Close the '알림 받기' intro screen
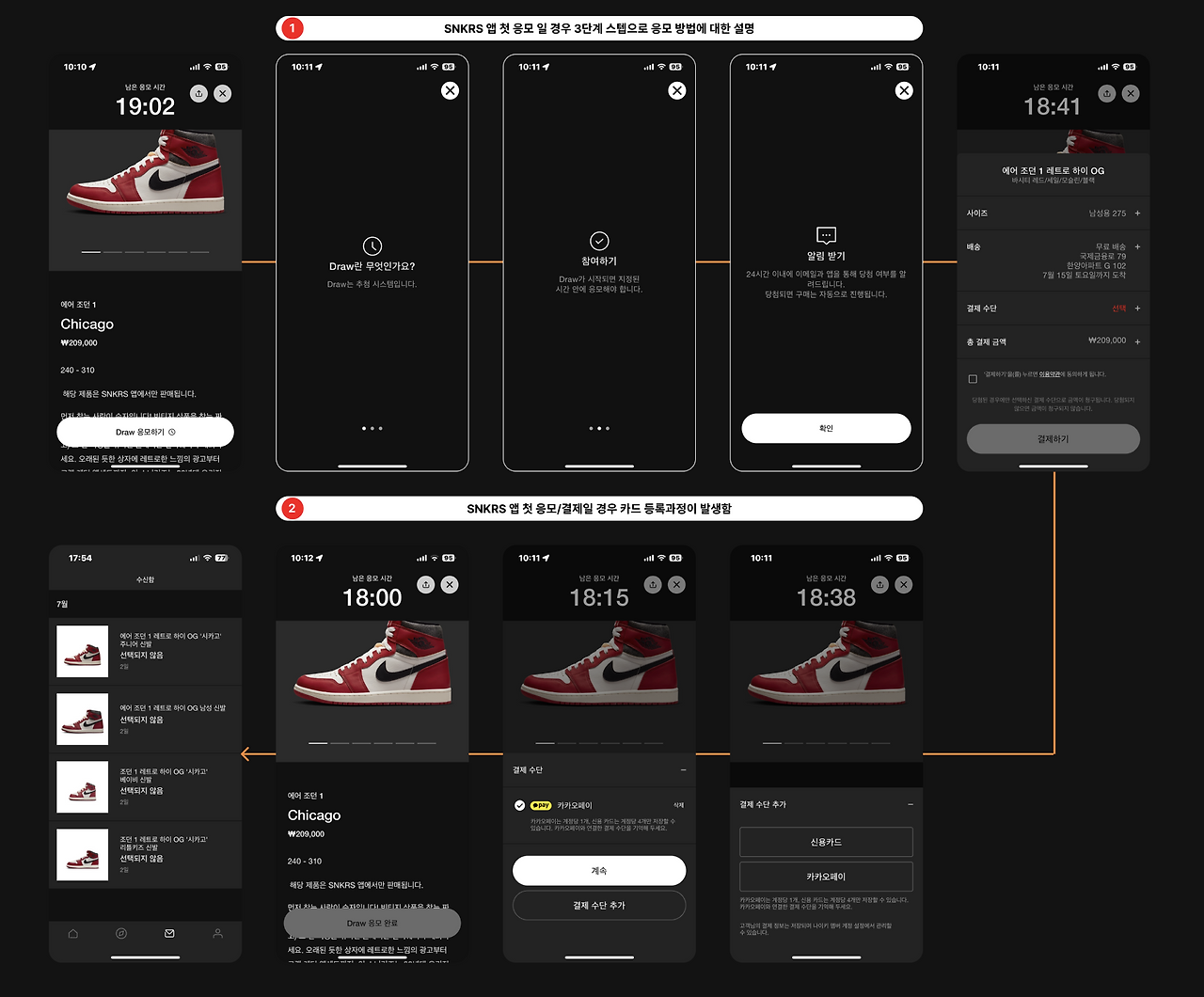 pos(904,90)
